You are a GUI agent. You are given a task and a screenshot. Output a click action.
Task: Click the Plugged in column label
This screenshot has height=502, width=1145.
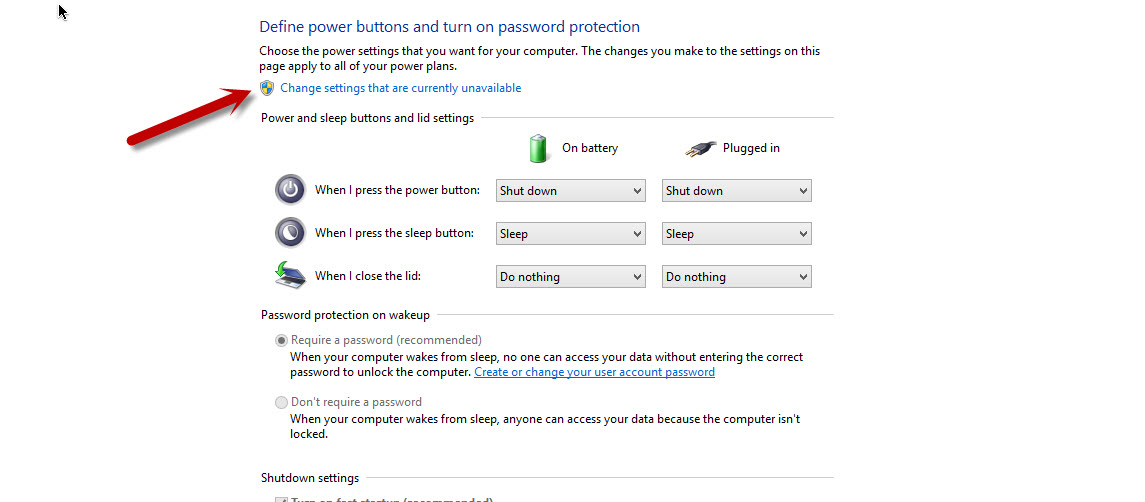coord(751,148)
